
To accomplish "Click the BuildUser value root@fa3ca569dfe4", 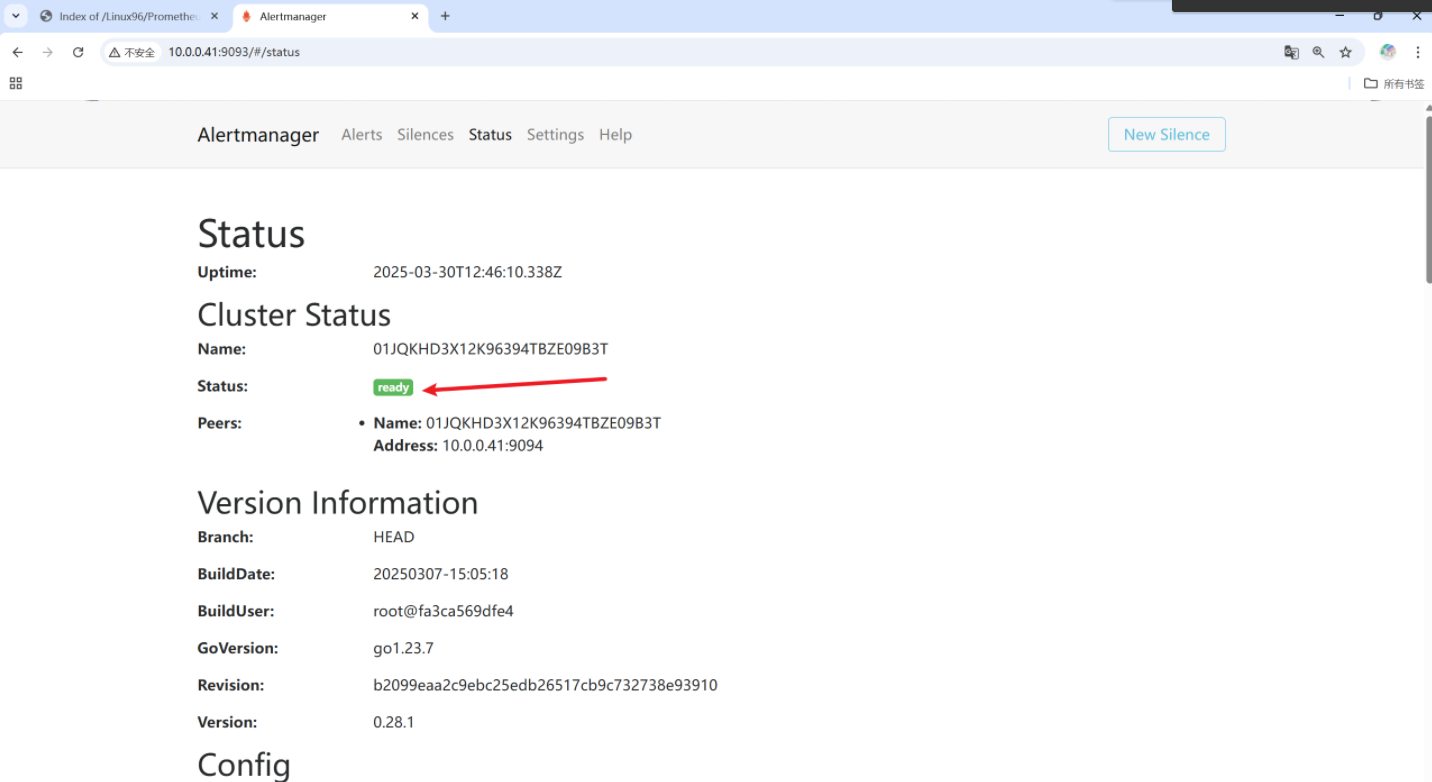I will click(x=443, y=611).
